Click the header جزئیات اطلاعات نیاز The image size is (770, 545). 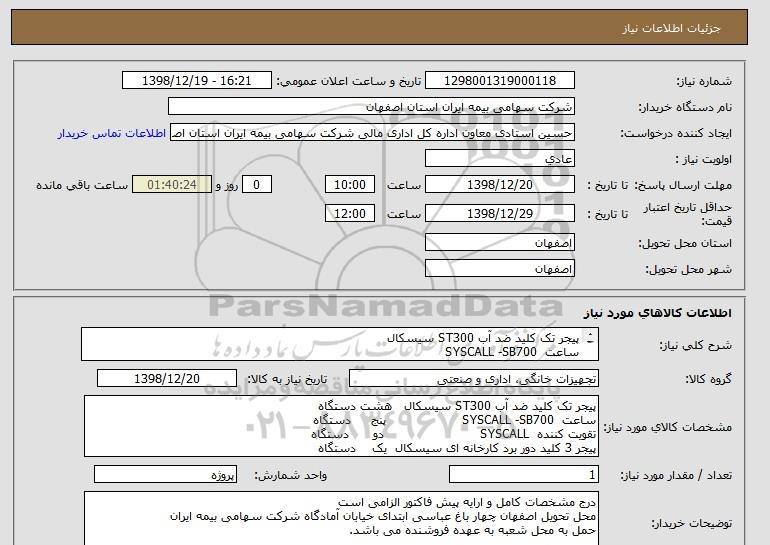coord(671,28)
